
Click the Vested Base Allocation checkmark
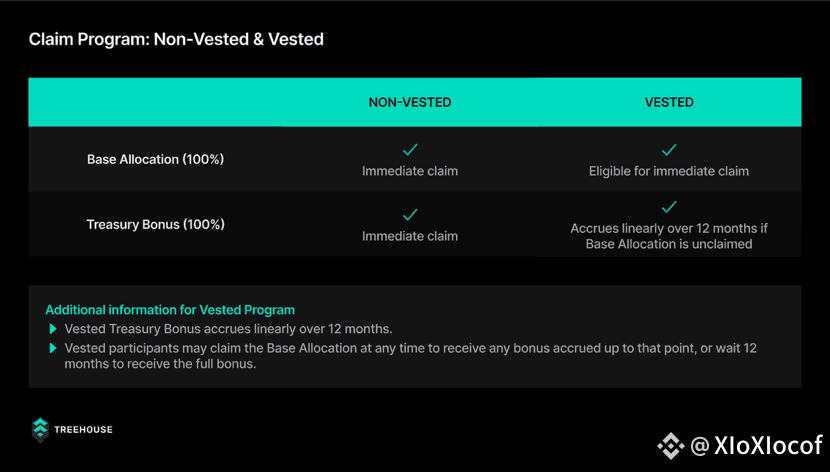(x=669, y=150)
